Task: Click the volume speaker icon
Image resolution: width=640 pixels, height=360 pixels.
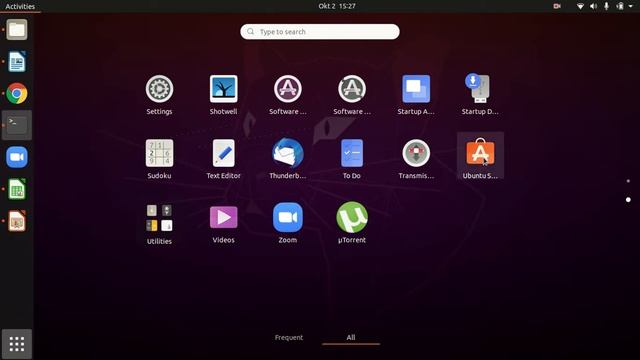Action: 593,6
